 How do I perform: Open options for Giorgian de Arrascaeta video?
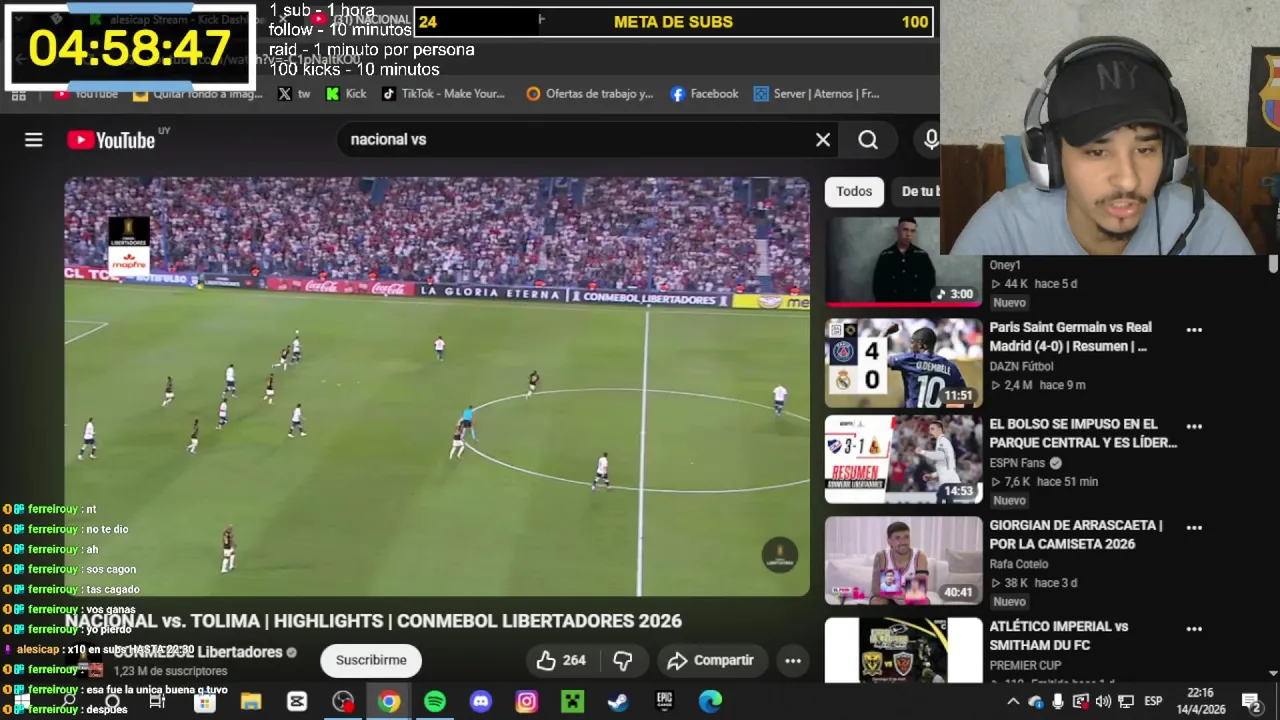[1194, 527]
